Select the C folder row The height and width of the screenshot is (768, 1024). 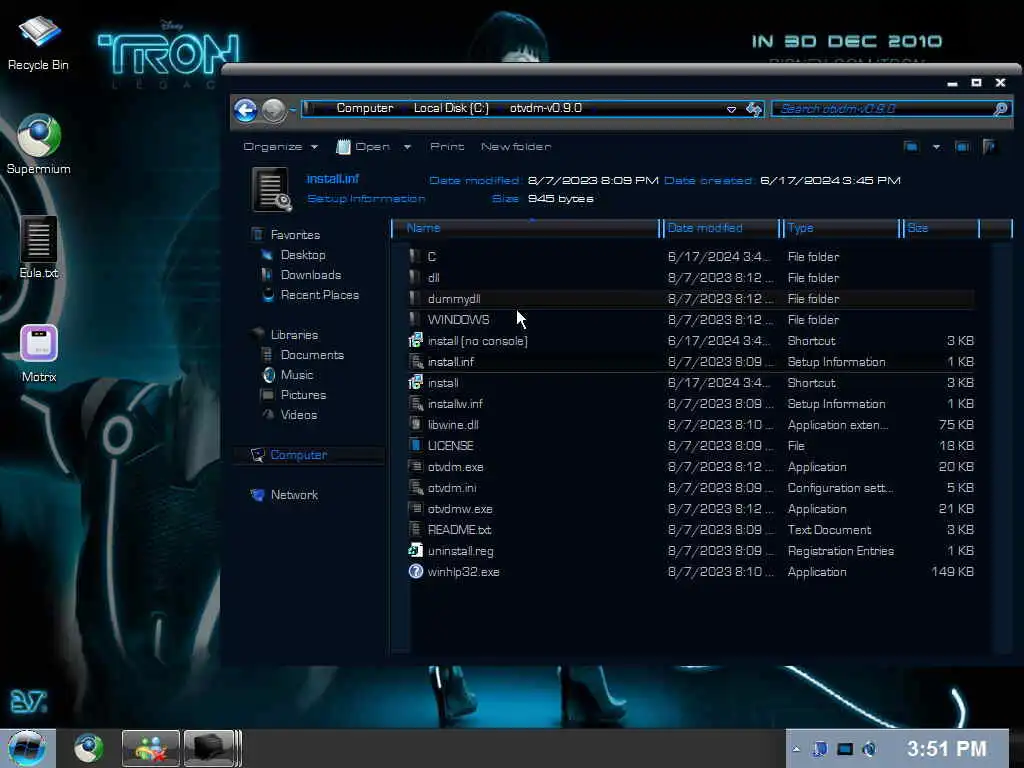point(690,257)
